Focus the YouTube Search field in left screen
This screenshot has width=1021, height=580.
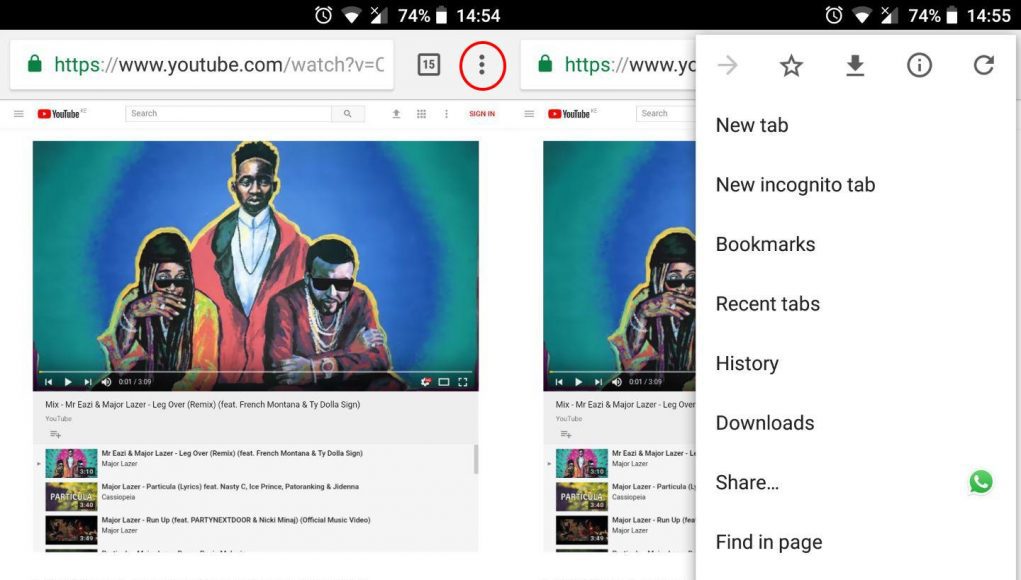point(229,114)
